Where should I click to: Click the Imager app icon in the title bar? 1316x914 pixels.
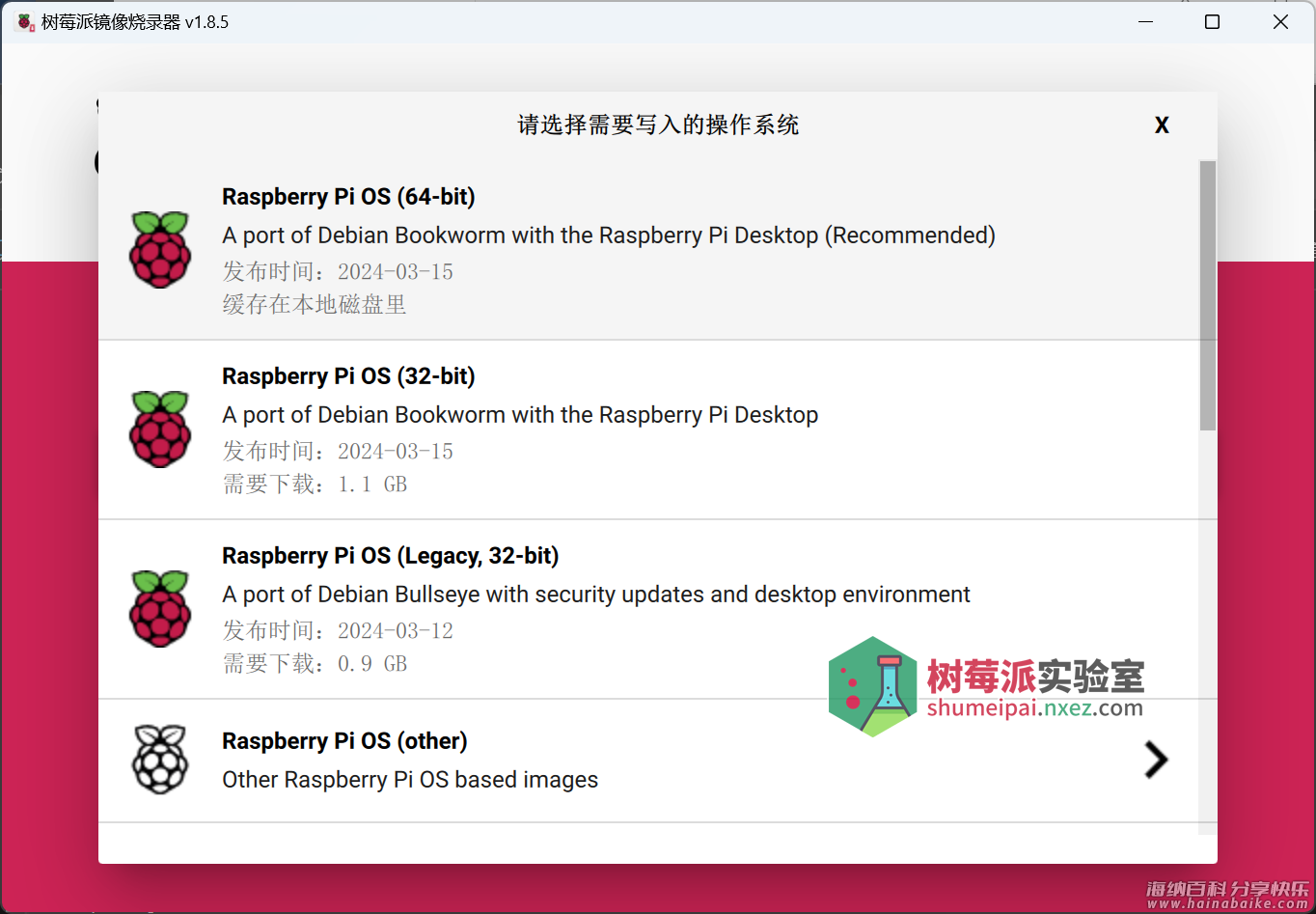coord(25,22)
